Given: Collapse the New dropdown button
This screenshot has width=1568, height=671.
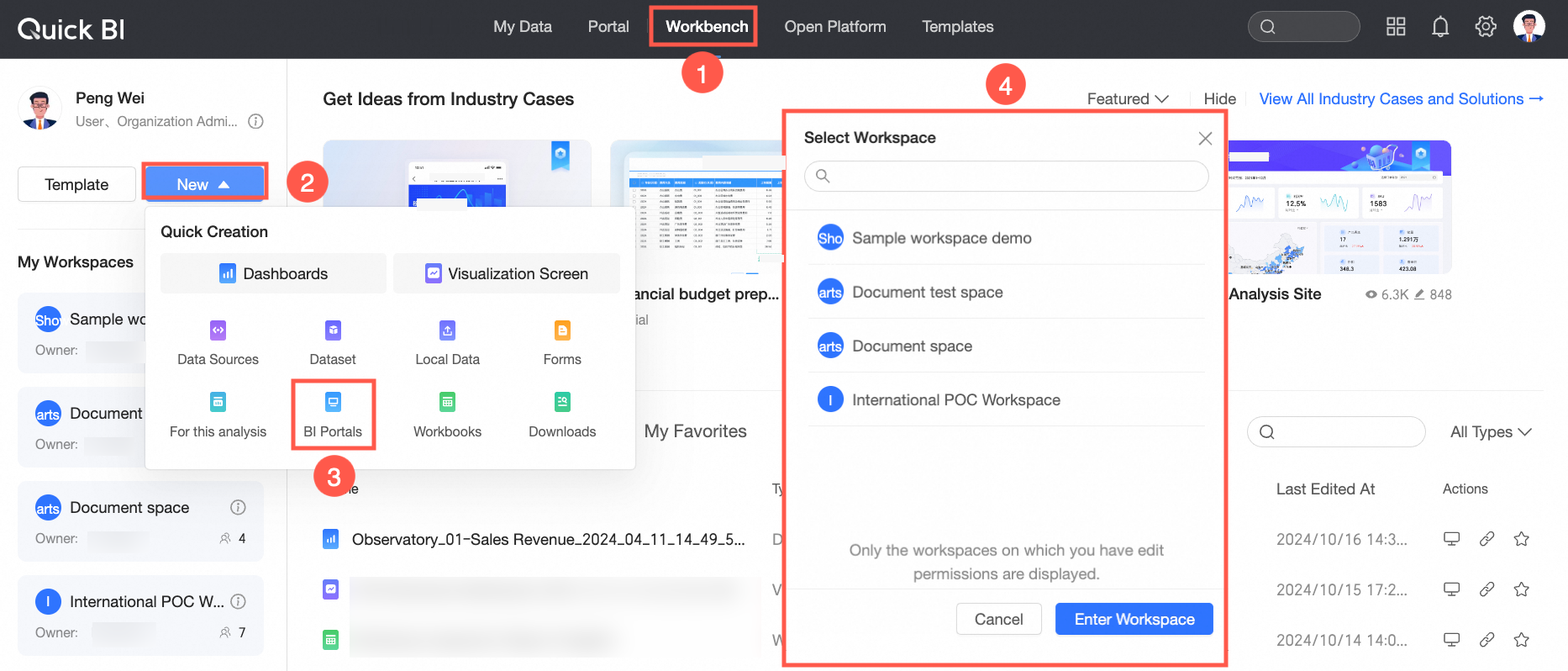Looking at the screenshot, I should pyautogui.click(x=204, y=184).
